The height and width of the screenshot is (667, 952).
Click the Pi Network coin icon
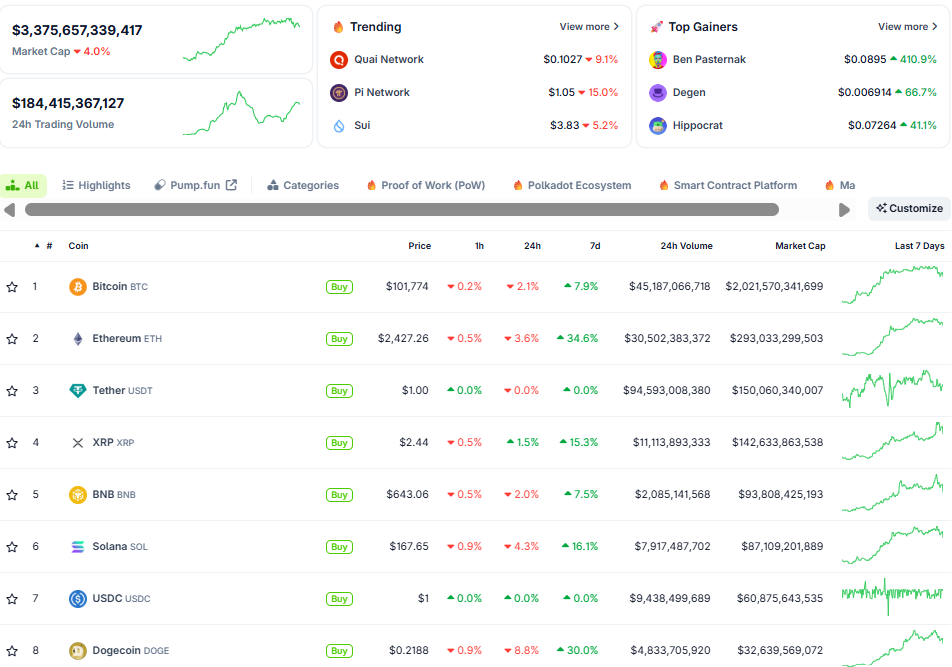tap(338, 93)
